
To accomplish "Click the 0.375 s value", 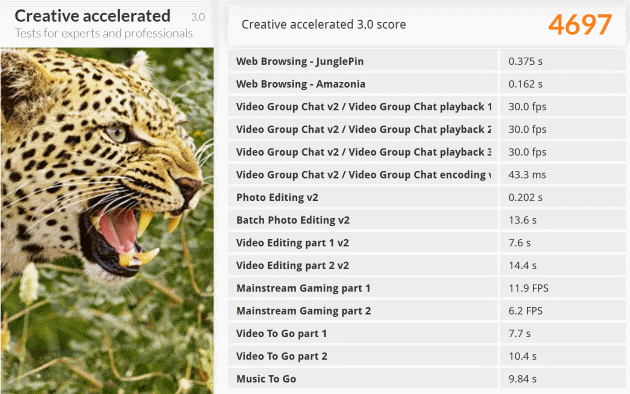I will click(525, 61).
